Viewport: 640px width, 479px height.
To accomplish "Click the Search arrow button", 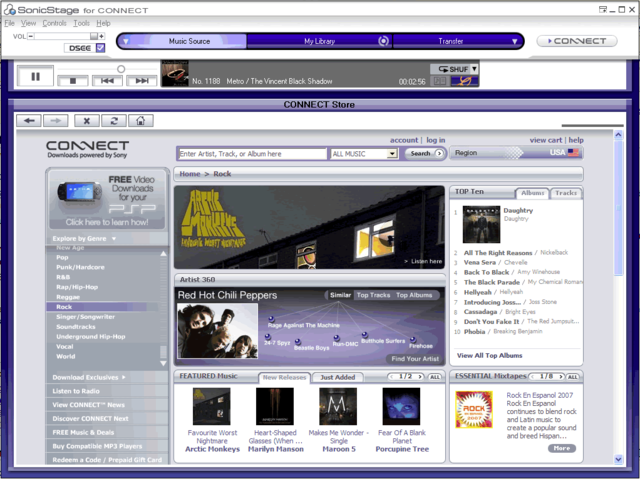I will pos(439,153).
